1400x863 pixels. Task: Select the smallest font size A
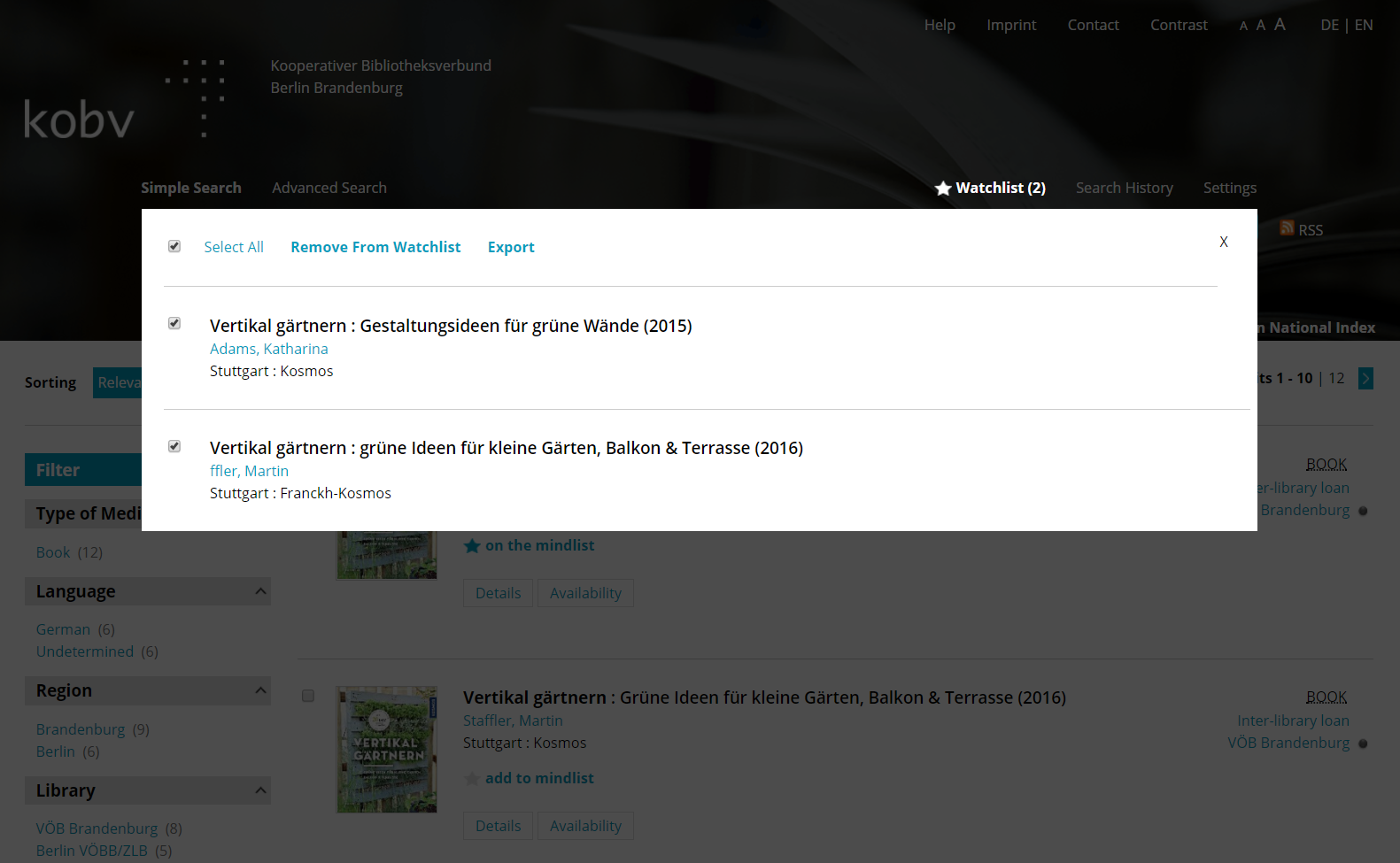tap(1243, 27)
